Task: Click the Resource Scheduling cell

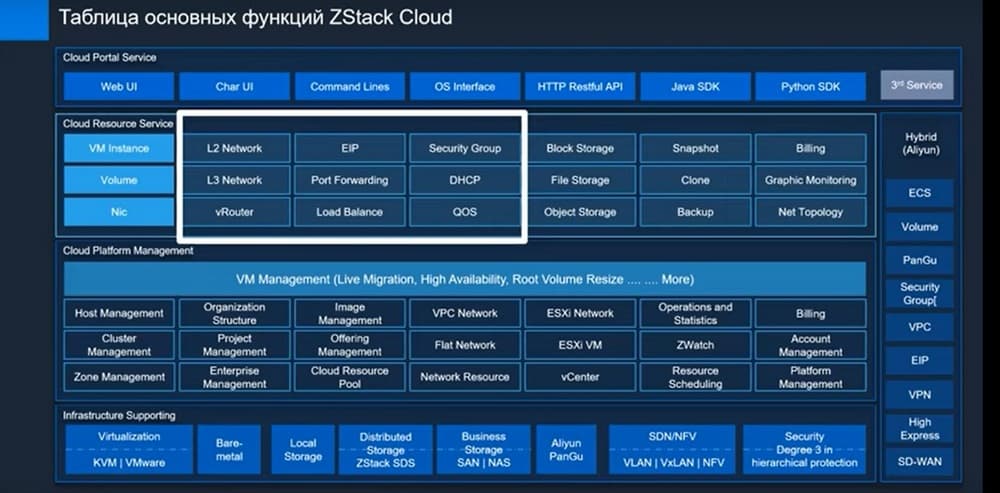Action: click(x=695, y=377)
